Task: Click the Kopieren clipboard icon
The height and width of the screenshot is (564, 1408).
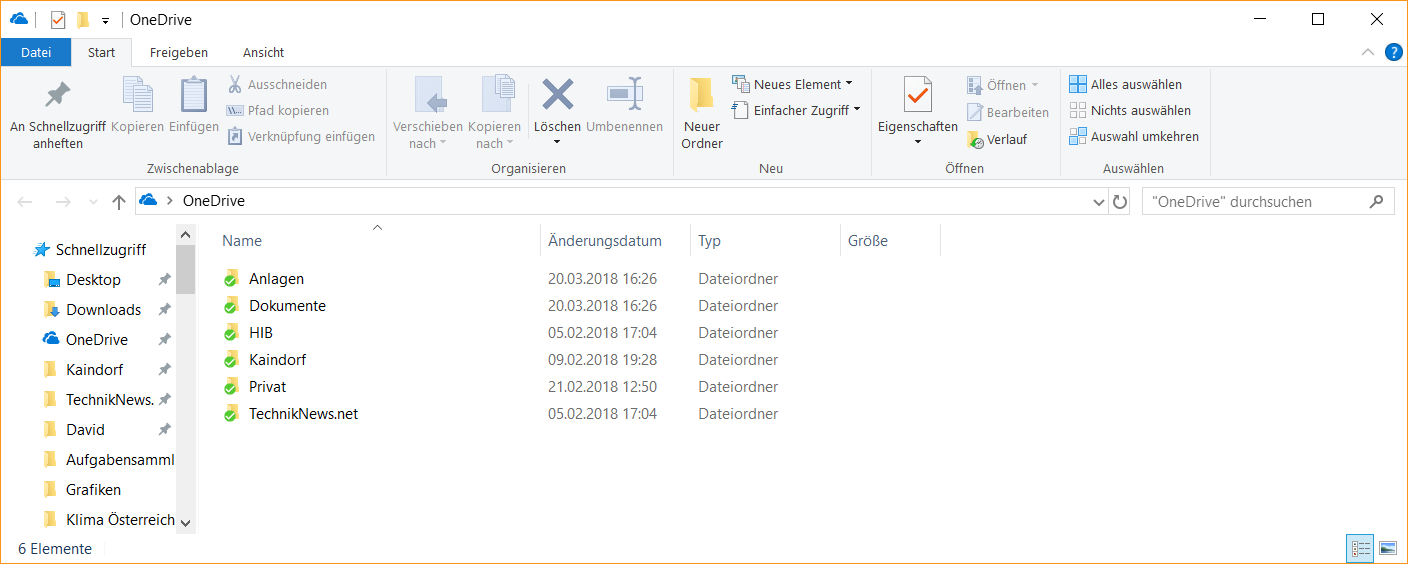Action: tap(138, 95)
